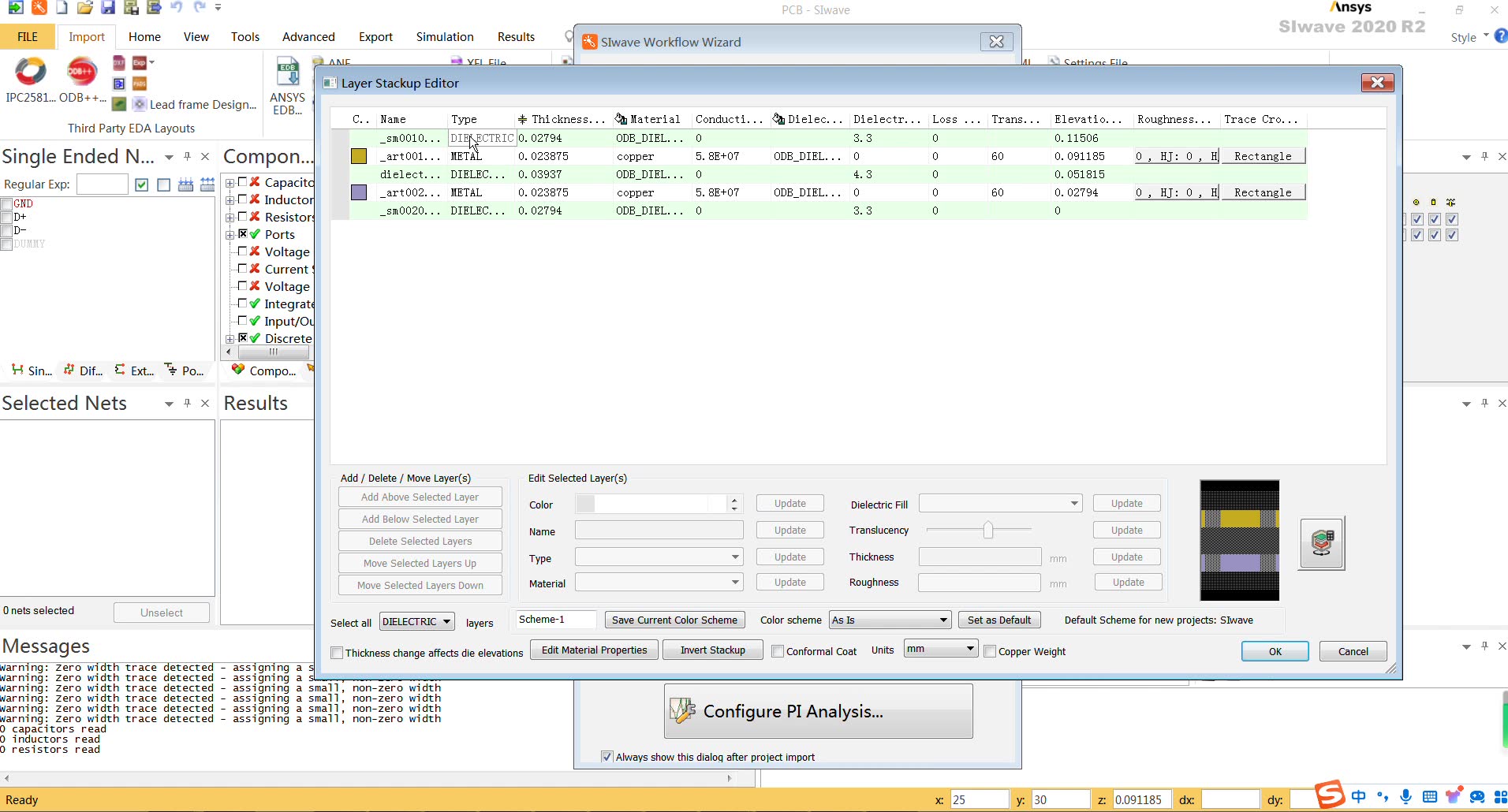Click the Material column header icon
Screen dimensions: 1508x812
coord(621,119)
